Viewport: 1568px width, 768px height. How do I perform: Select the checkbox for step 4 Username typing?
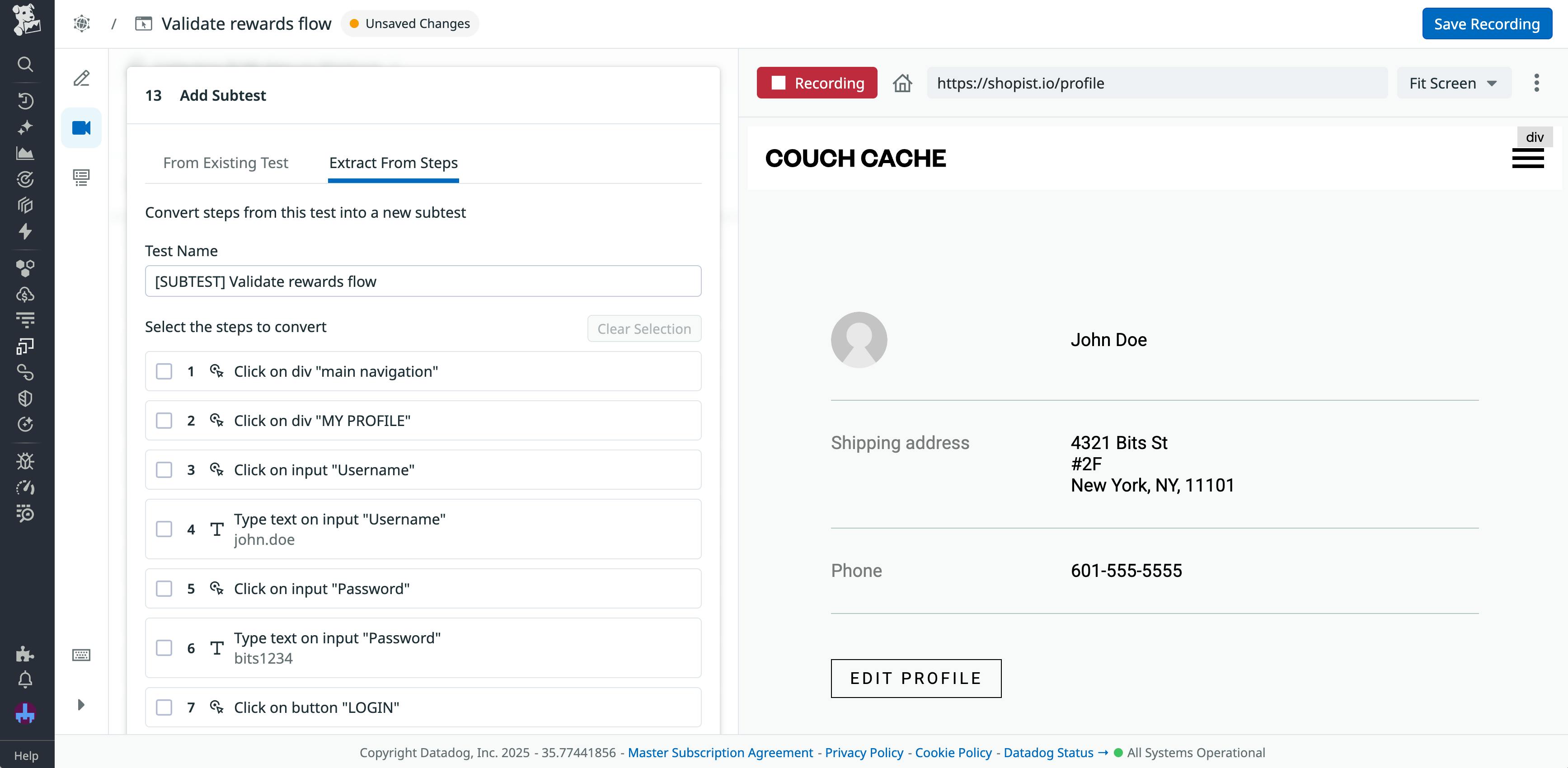tap(164, 529)
